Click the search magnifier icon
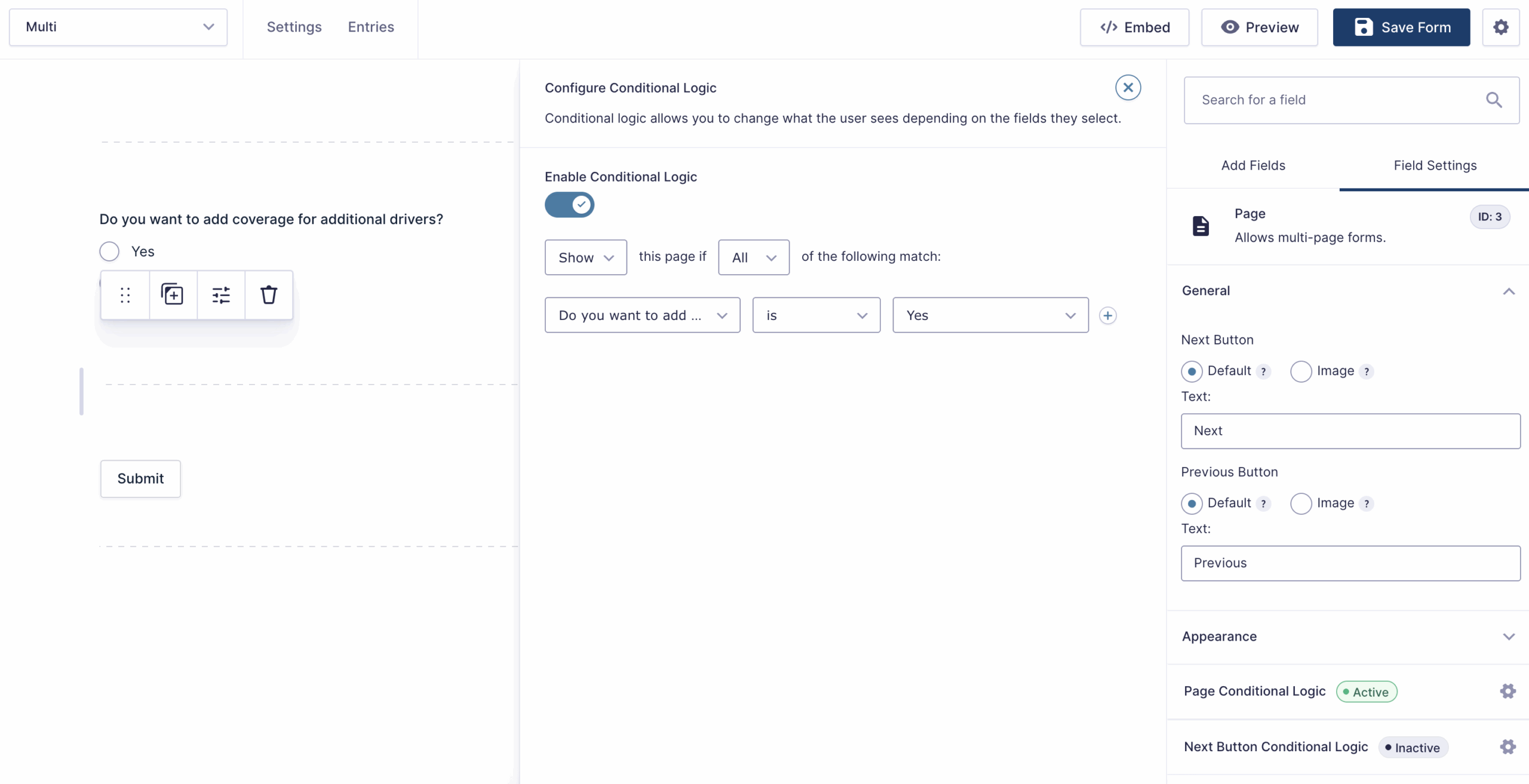This screenshot has height=784, width=1529. (1494, 100)
